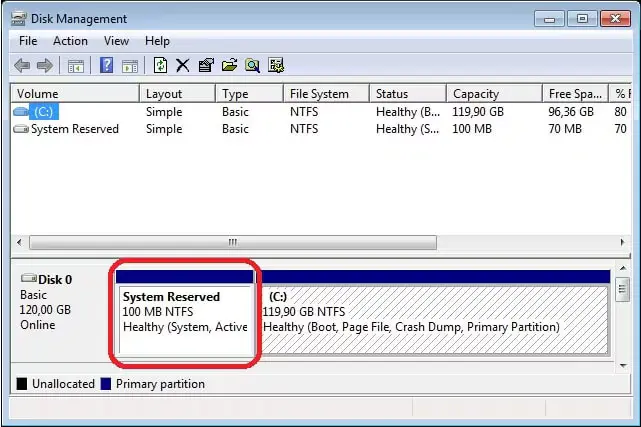Show/hide console tree toolbar icon
641x427 pixels.
[76, 66]
